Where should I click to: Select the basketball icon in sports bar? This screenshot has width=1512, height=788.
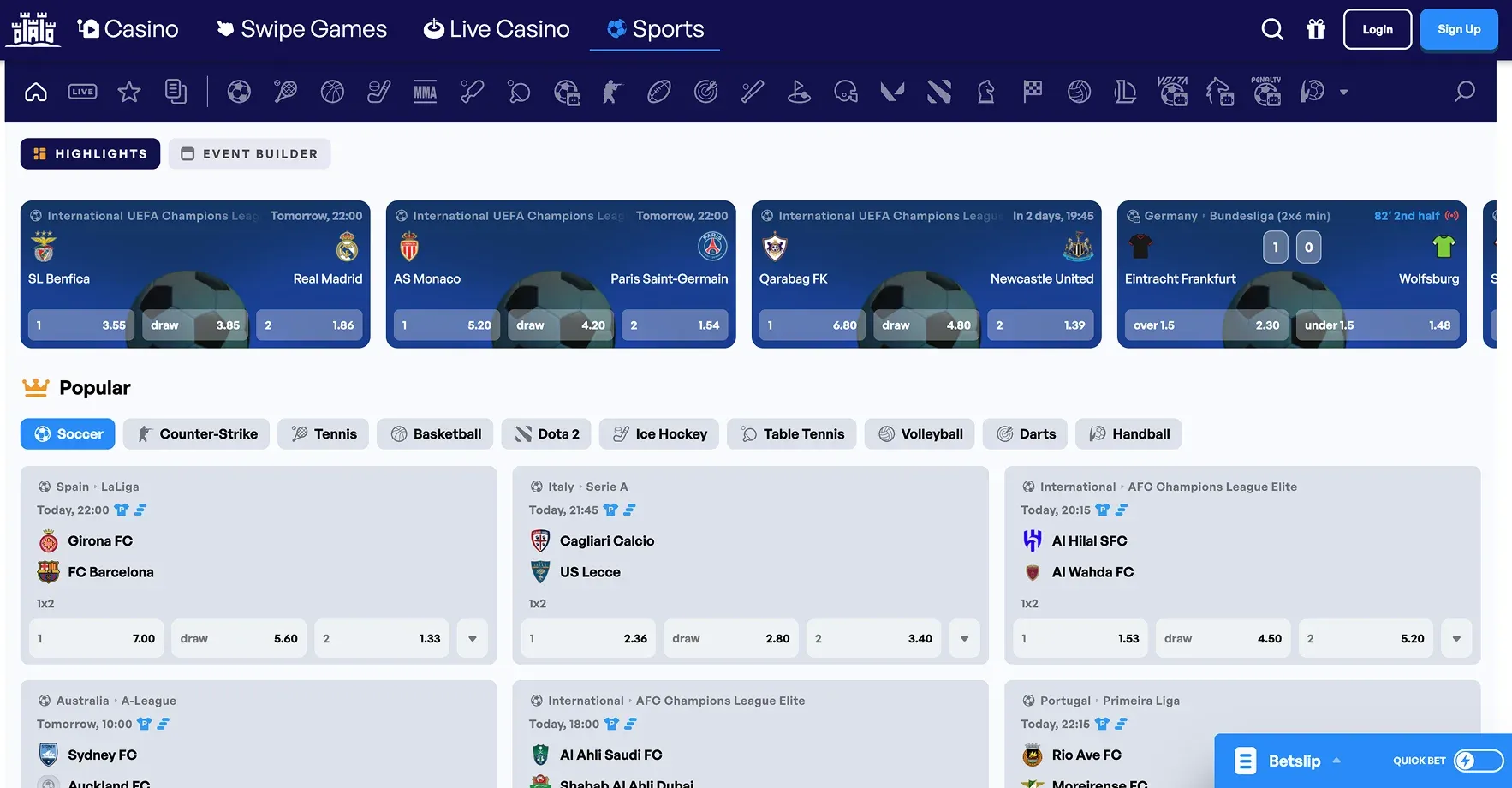pyautogui.click(x=332, y=92)
